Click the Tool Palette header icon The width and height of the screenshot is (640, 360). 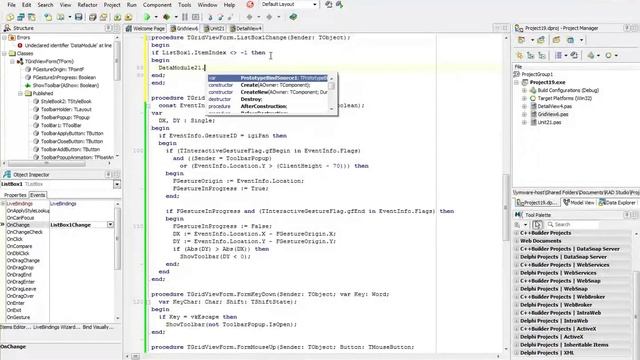(518, 215)
